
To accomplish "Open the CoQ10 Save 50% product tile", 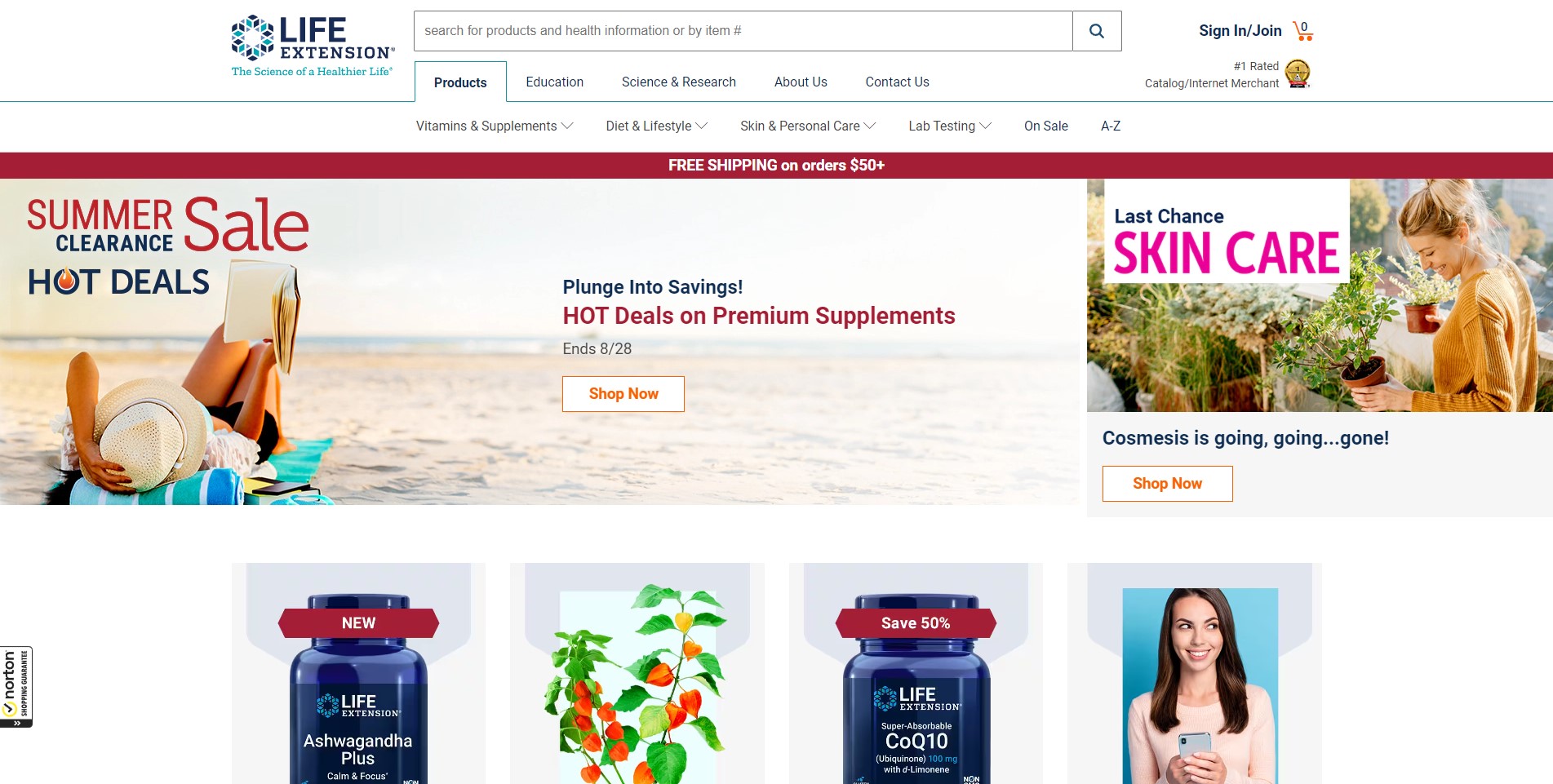I will pyautogui.click(x=916, y=674).
